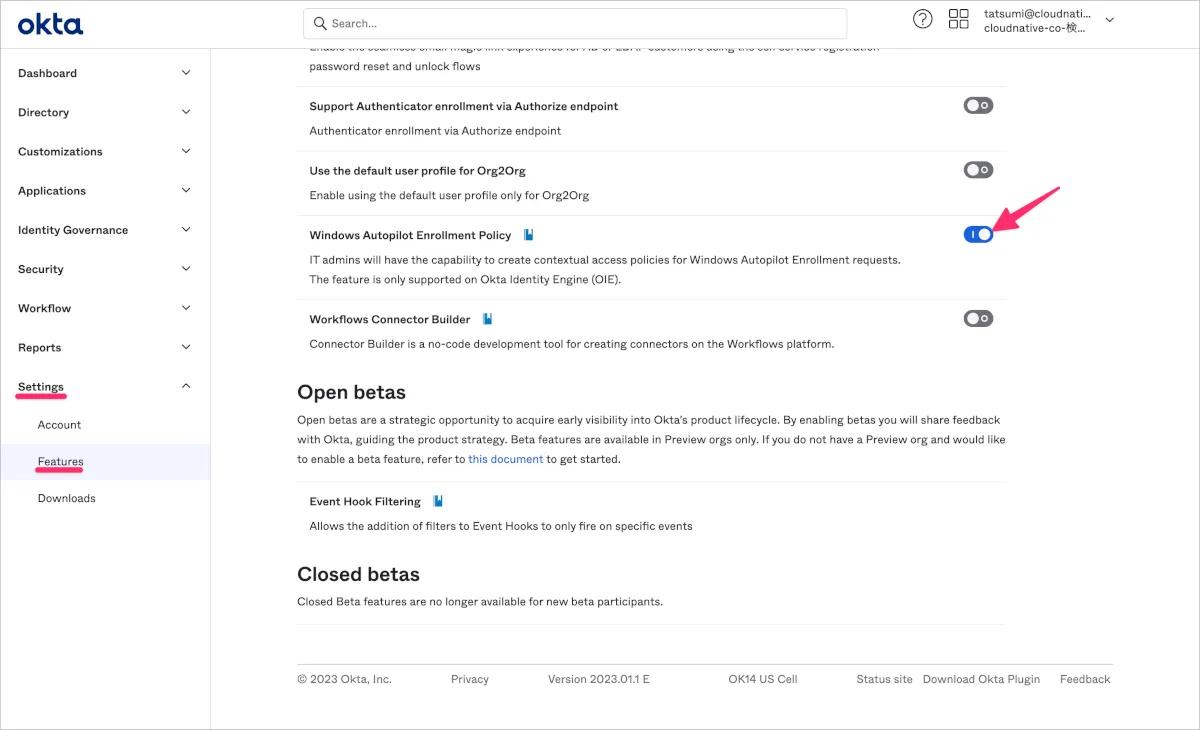This screenshot has width=1200, height=730.
Task: Disable Windows Autopilot Enrollment Policy toggle
Action: [x=978, y=234]
